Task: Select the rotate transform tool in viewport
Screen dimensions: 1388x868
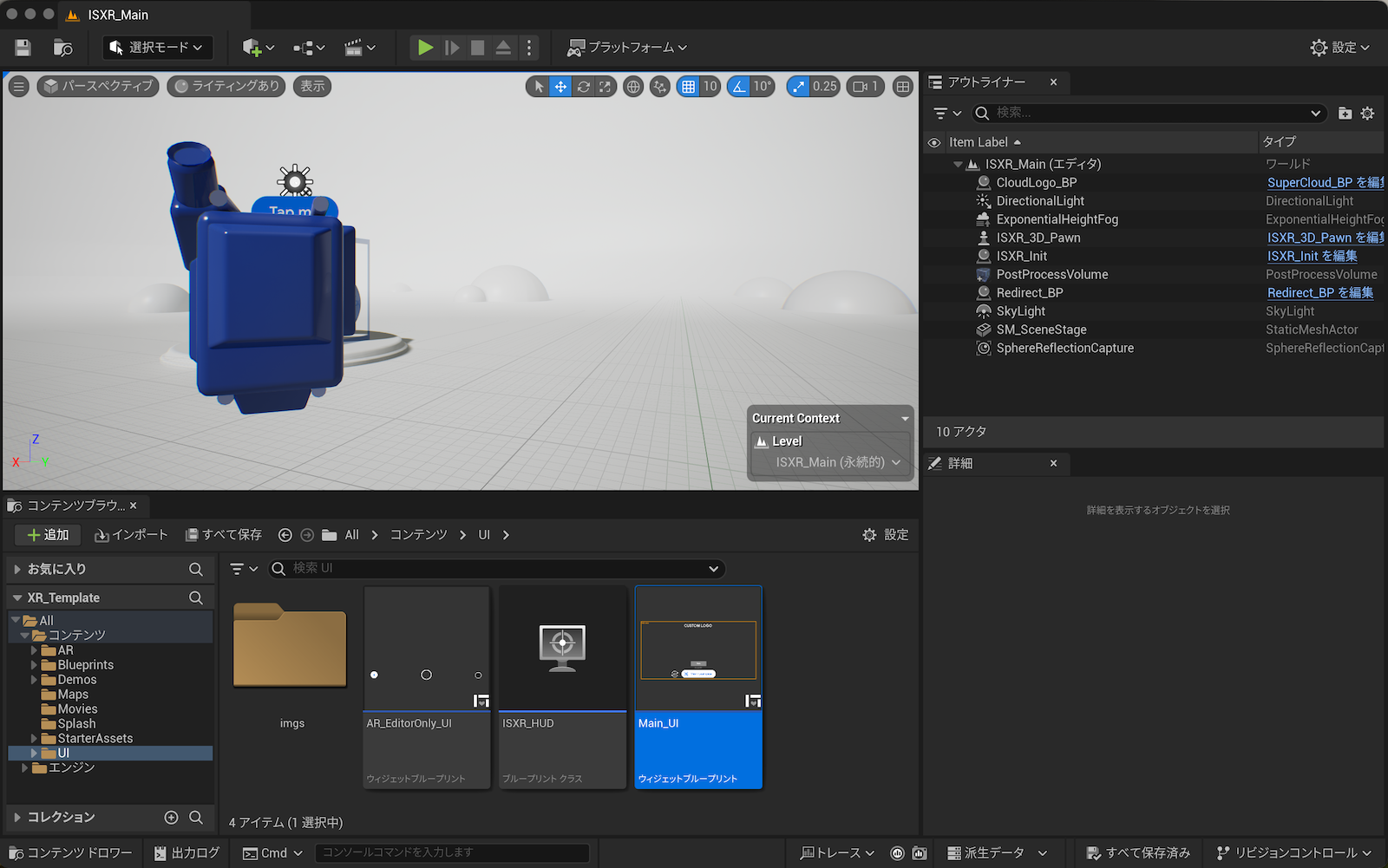Action: pos(583,87)
